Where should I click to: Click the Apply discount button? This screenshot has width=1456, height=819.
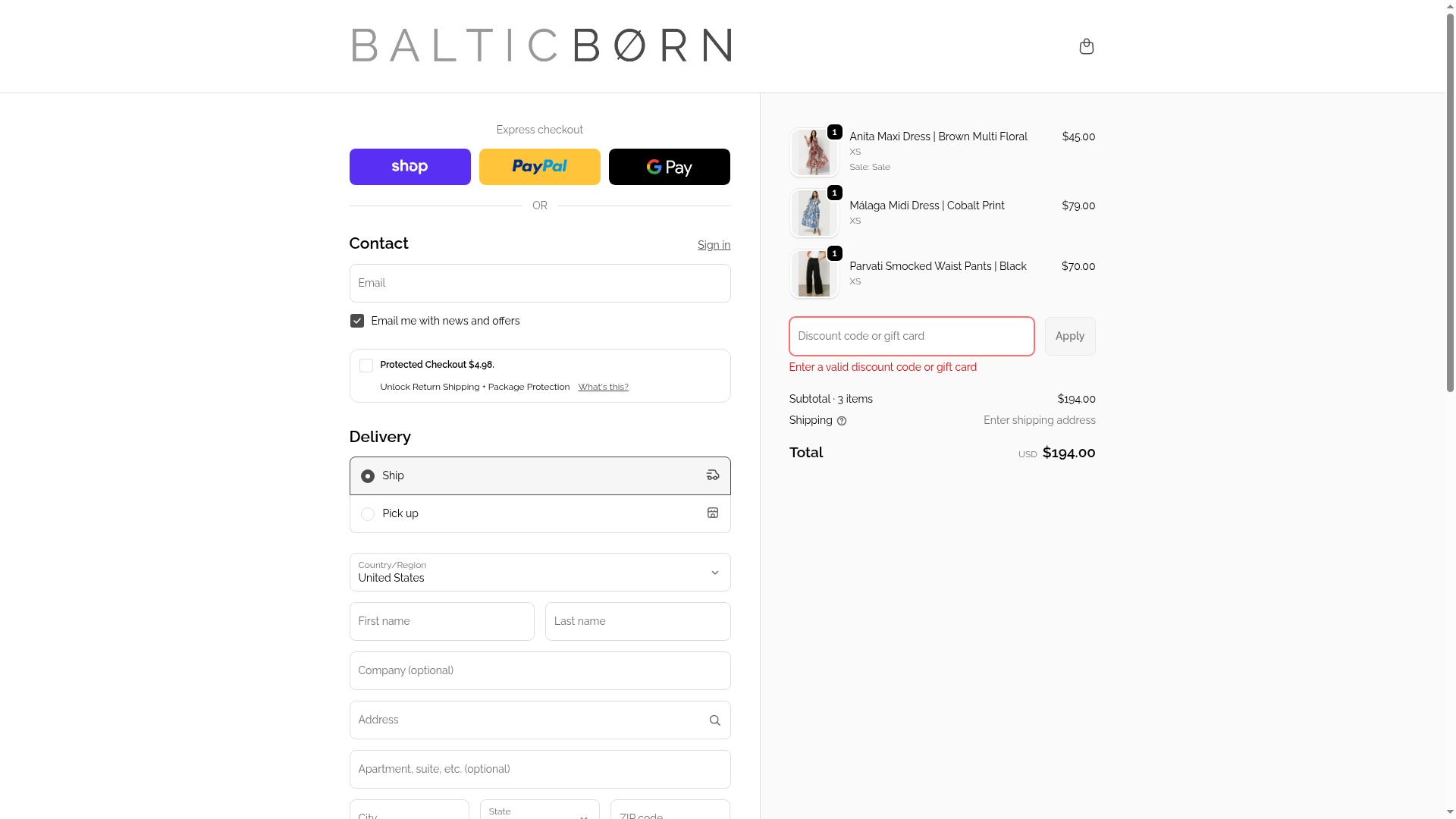(1069, 336)
